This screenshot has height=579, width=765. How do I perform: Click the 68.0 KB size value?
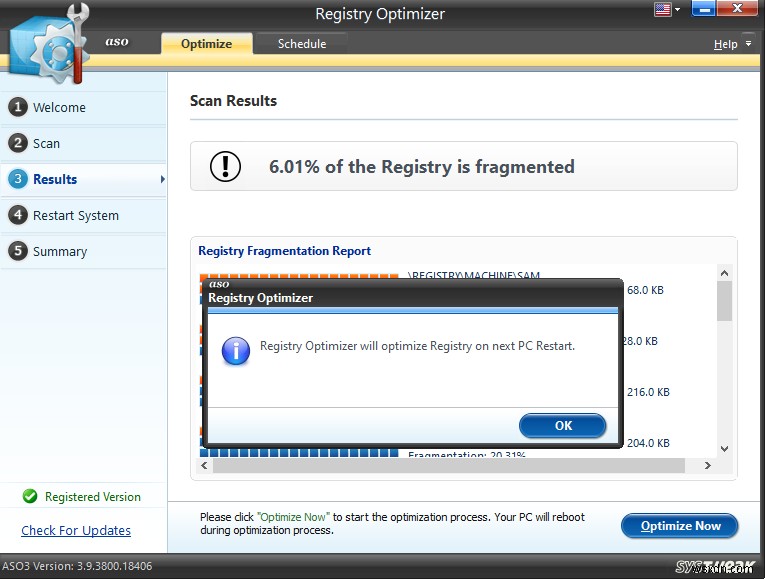point(645,290)
